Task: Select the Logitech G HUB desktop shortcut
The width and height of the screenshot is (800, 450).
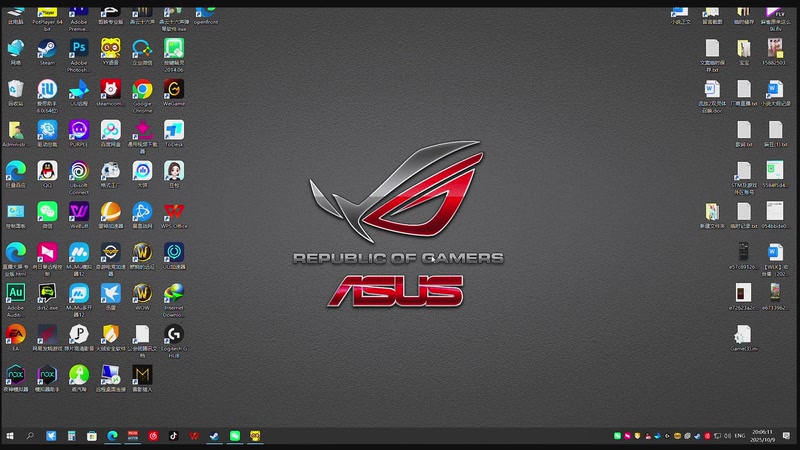Action: tap(173, 341)
